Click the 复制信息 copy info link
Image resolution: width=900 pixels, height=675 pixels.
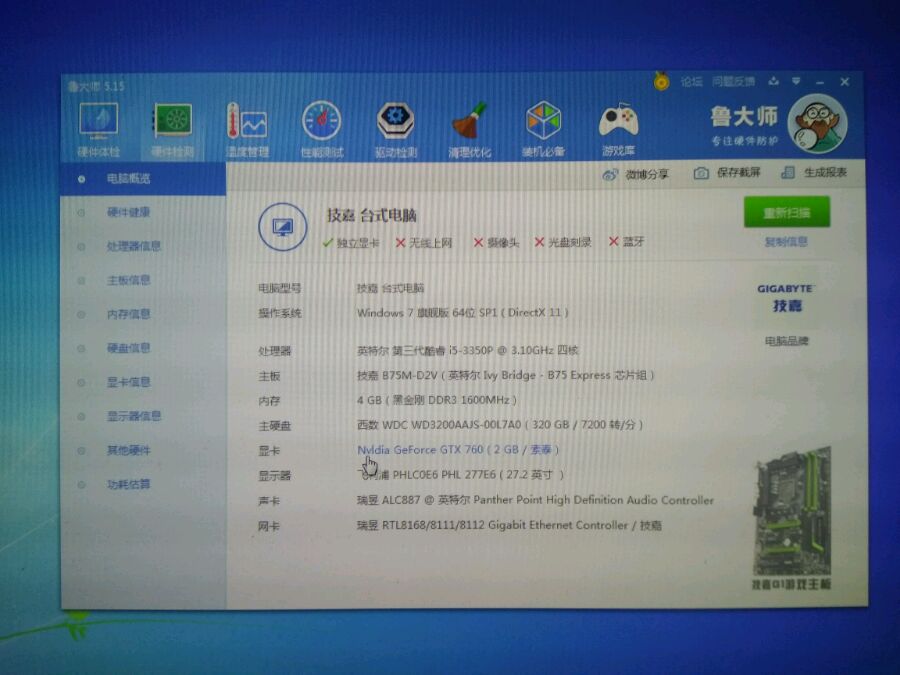pos(786,242)
